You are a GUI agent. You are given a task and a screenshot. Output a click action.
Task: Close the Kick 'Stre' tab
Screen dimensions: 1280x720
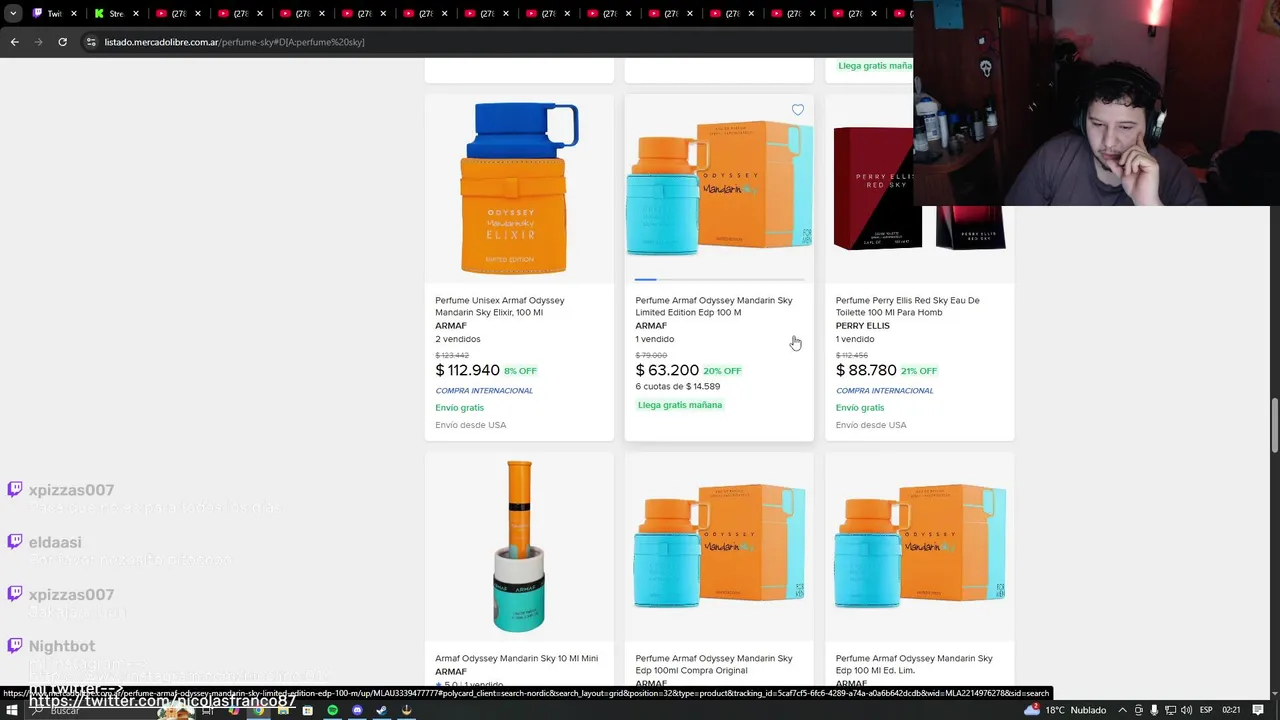[135, 14]
